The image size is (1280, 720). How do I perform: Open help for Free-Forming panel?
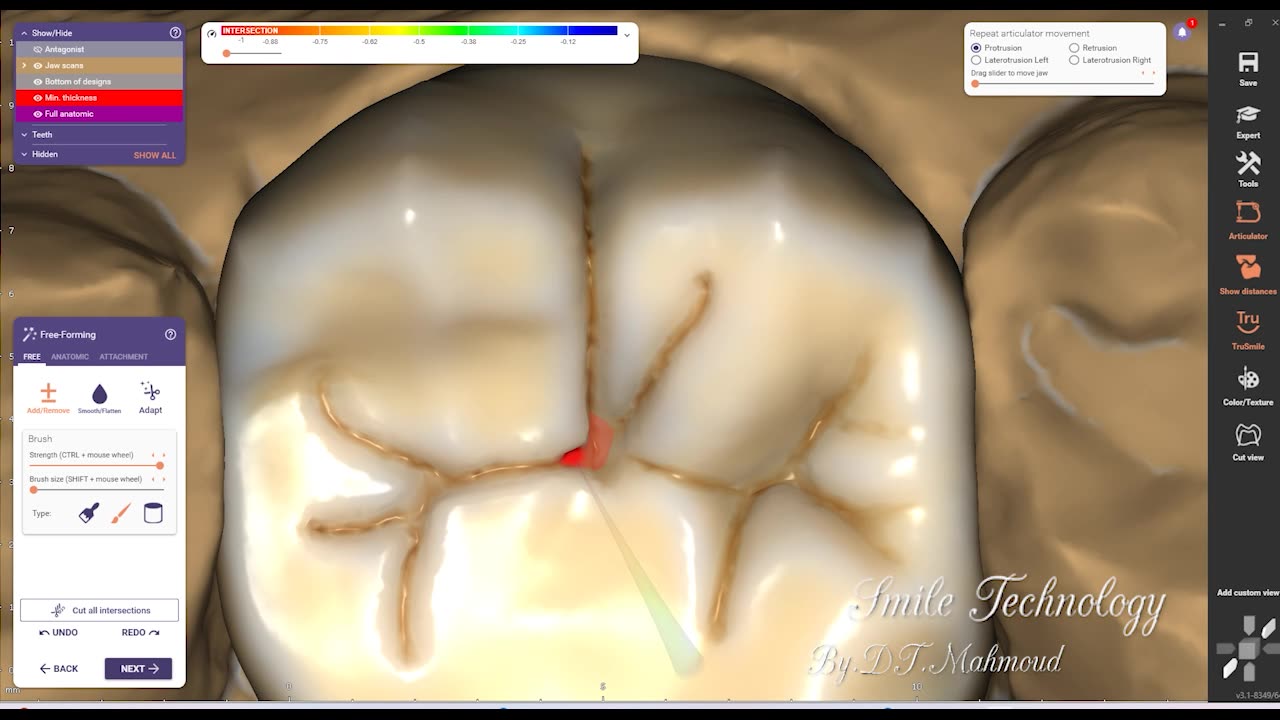pos(170,334)
